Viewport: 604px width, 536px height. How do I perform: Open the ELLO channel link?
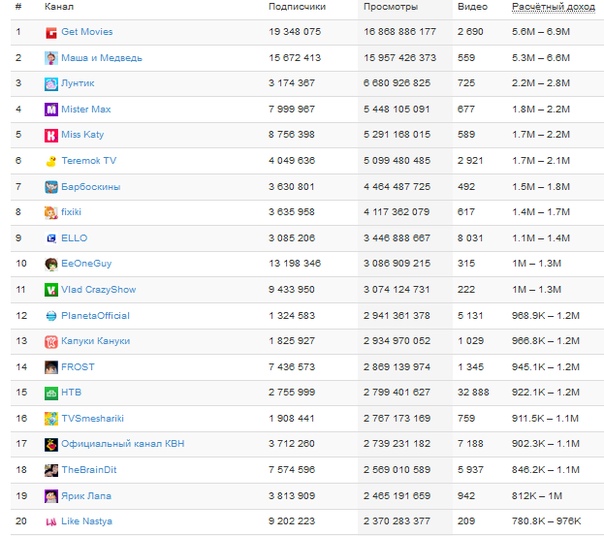(x=74, y=238)
